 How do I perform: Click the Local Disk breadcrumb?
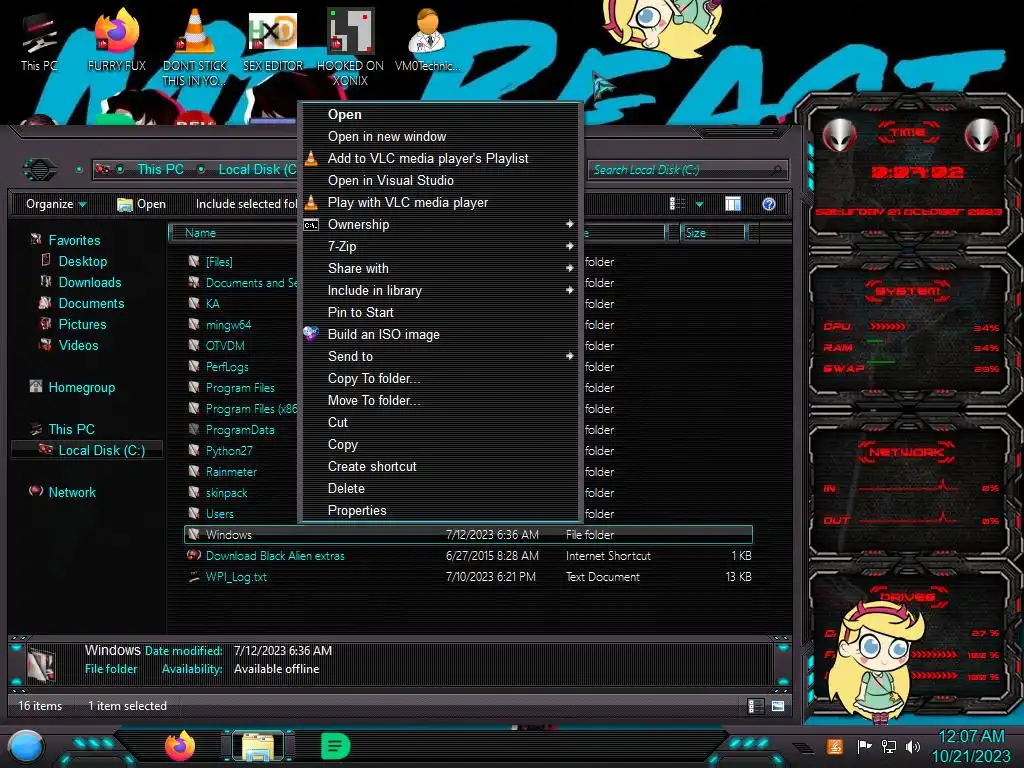pyautogui.click(x=257, y=169)
